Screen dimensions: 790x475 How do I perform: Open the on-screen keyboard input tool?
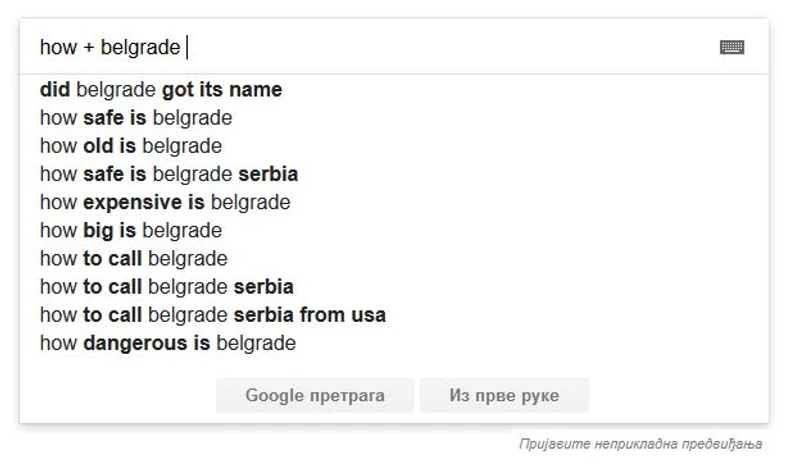[x=731, y=47]
